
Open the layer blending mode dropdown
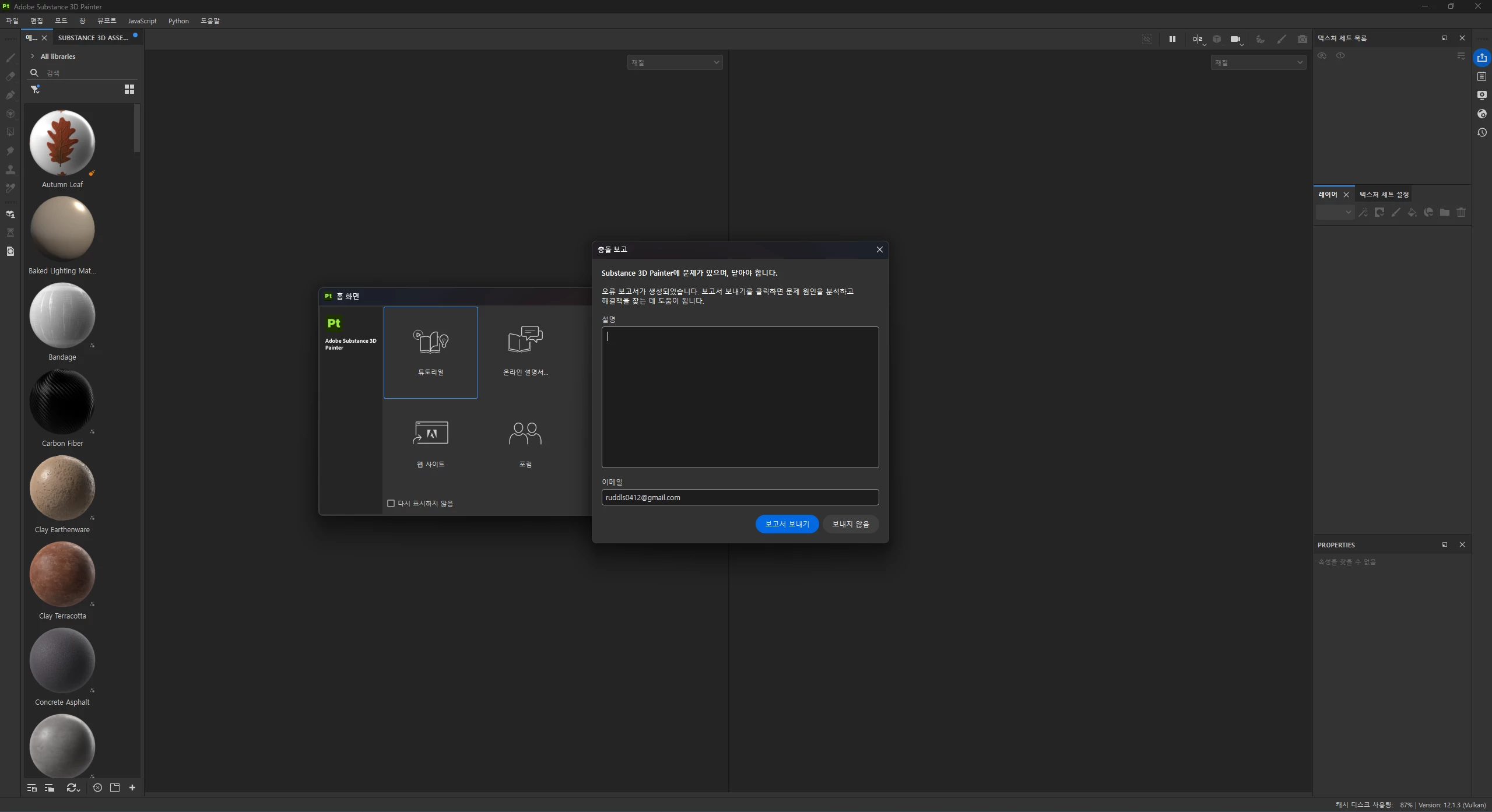tap(1334, 213)
